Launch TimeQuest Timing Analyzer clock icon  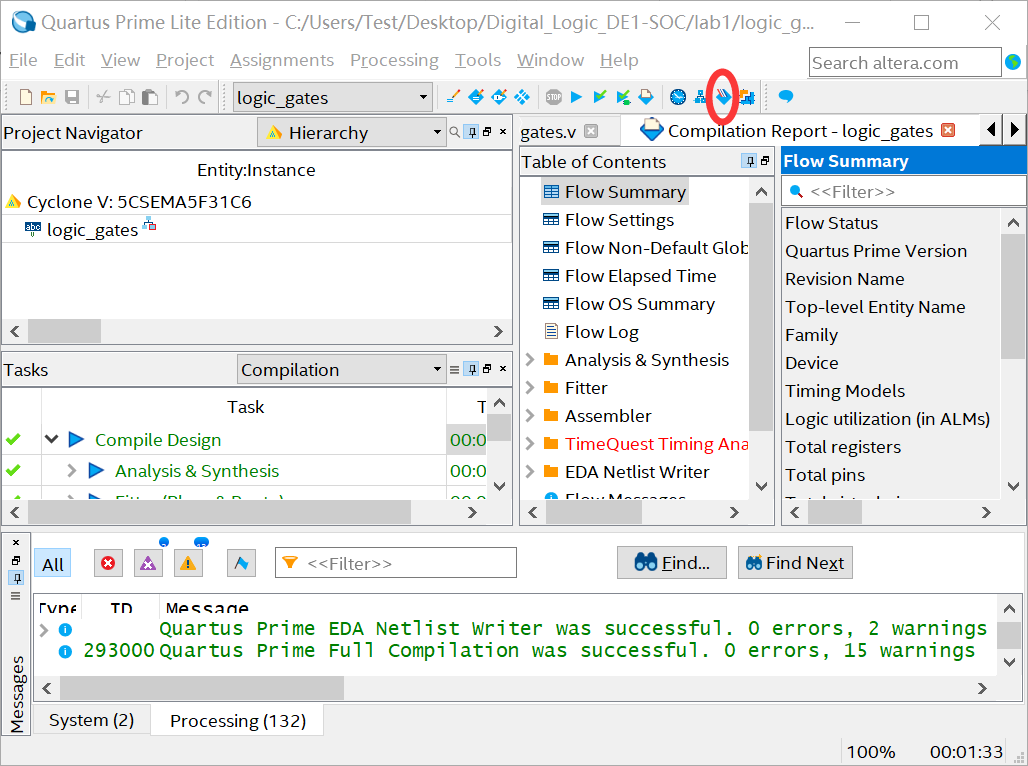[x=678, y=97]
